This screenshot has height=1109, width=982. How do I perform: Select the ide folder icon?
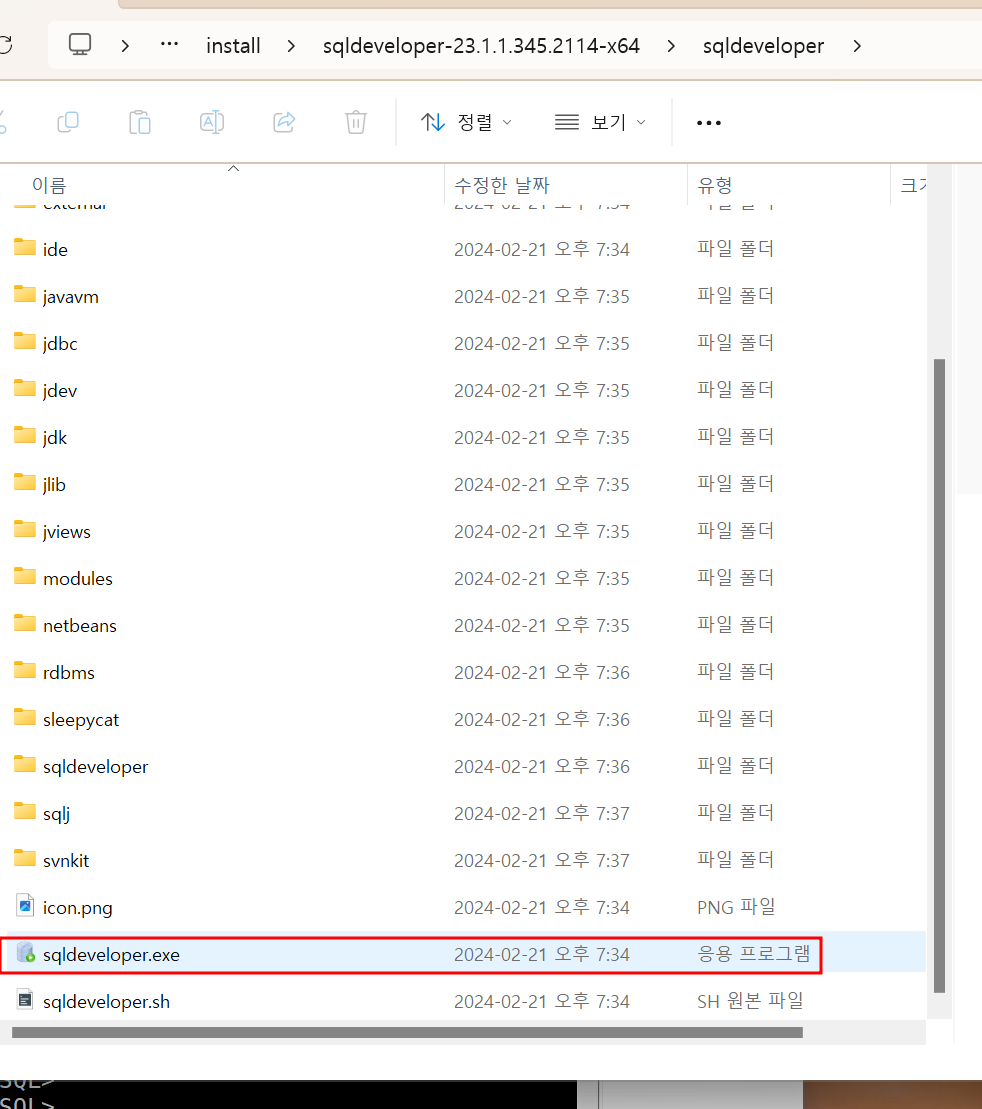point(25,248)
